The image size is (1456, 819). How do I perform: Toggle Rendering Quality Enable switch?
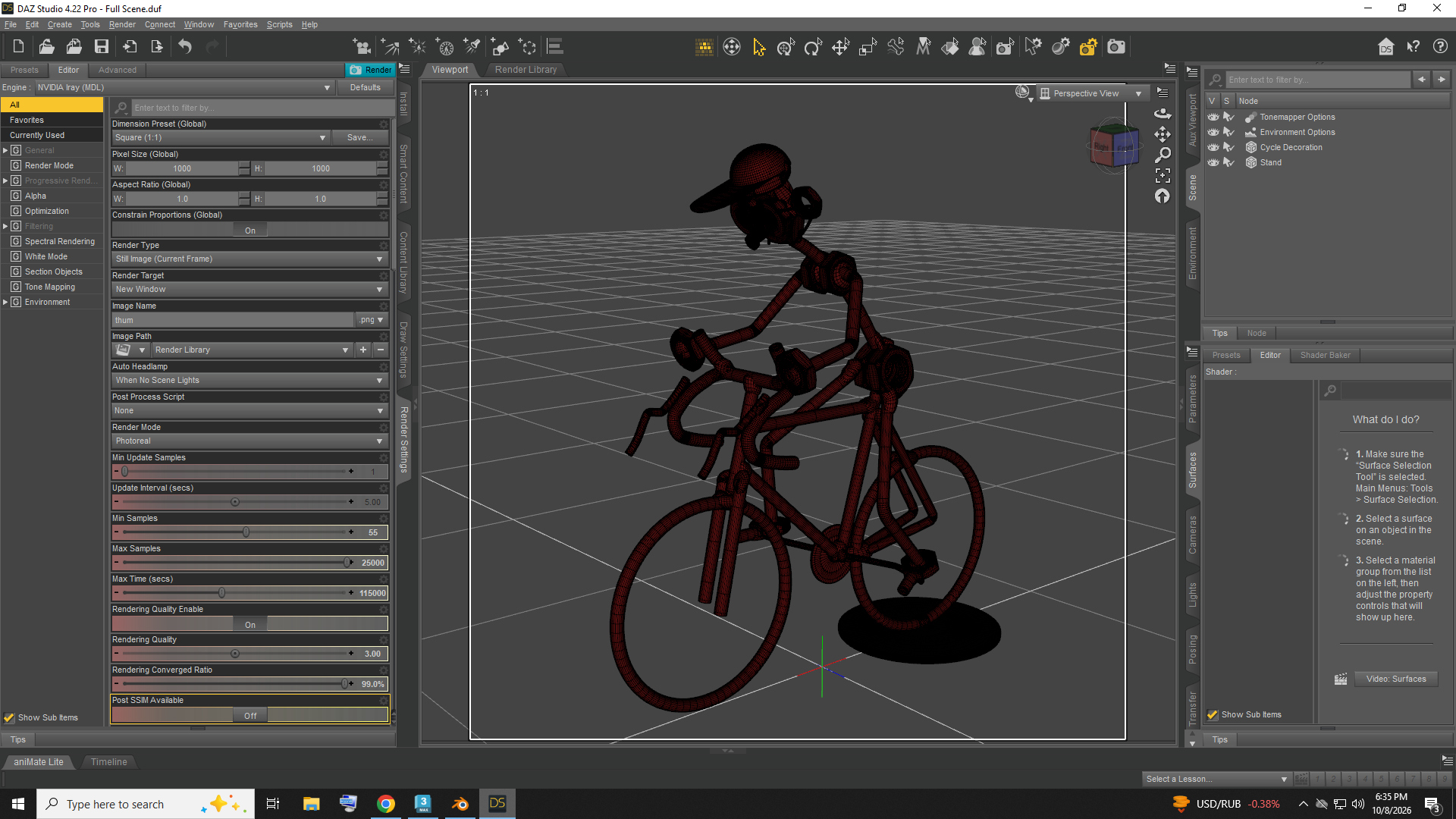point(249,625)
